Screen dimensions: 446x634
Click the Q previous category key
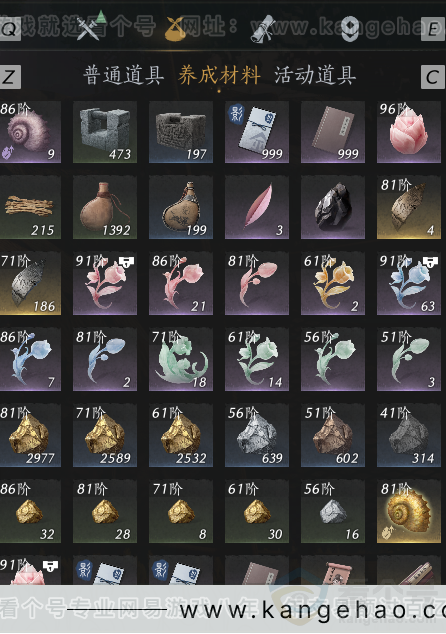(x=10, y=29)
